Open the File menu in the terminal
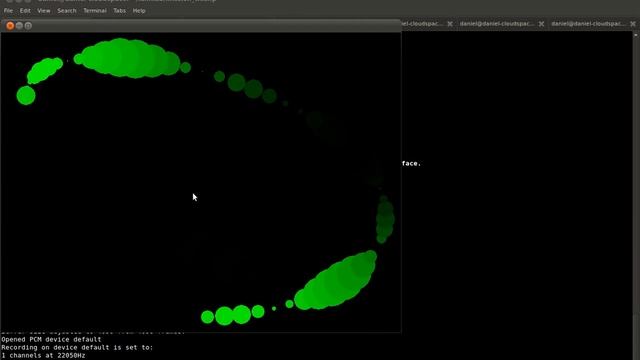 click(8, 11)
